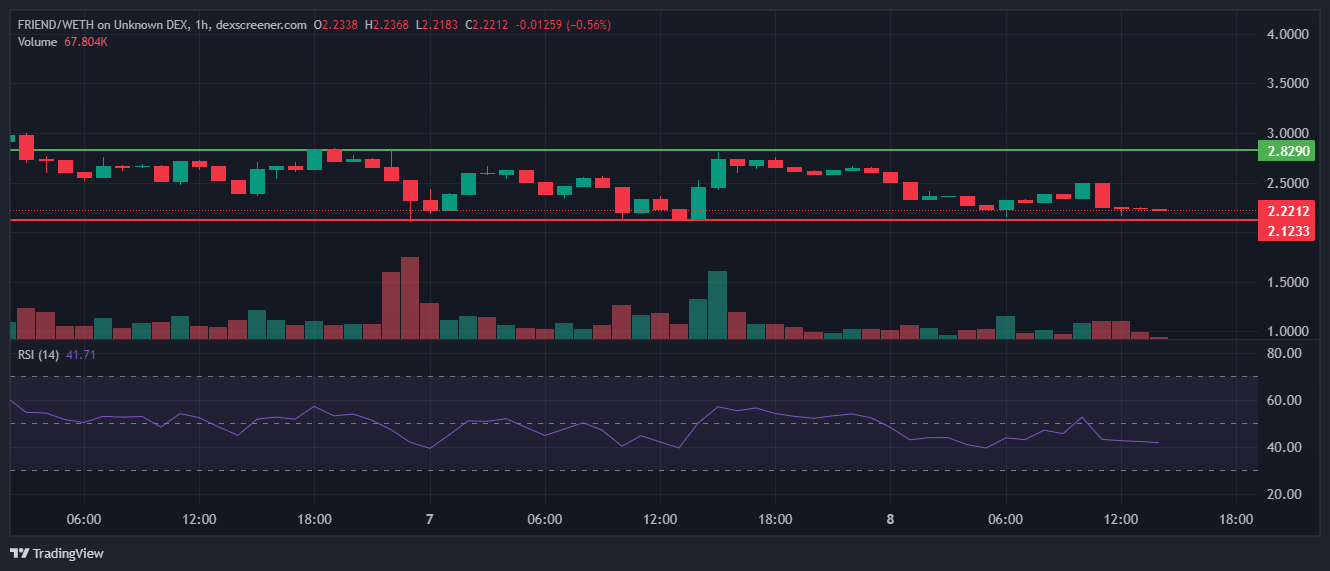This screenshot has width=1330, height=571.
Task: Click the 60.00 RSI axis value
Action: click(x=1284, y=400)
